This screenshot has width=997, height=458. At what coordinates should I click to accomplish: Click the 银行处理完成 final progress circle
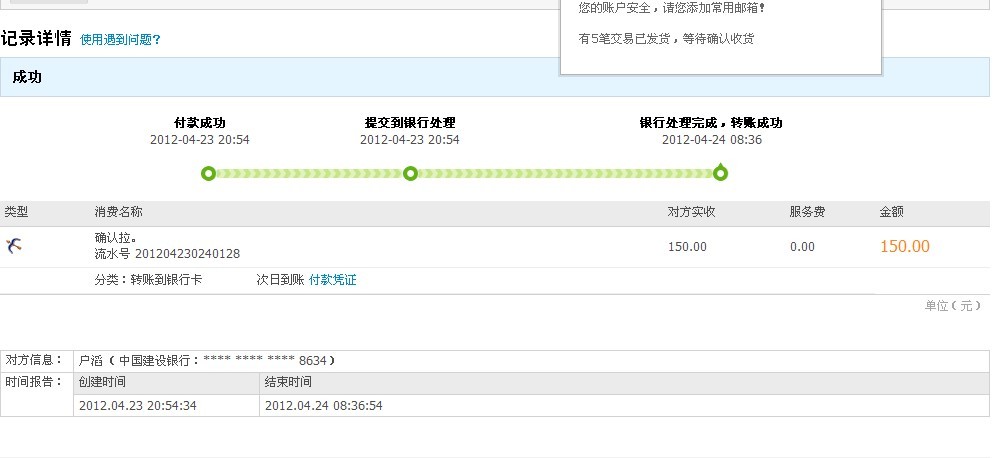coord(721,174)
